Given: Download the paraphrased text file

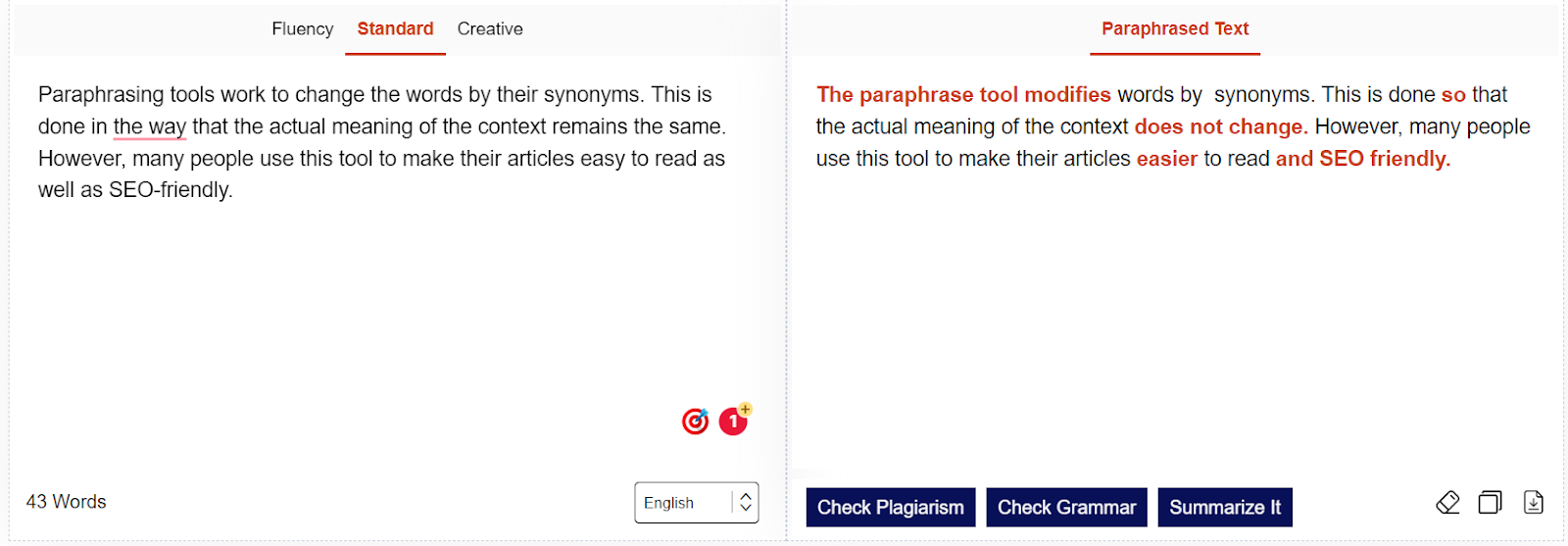Looking at the screenshot, I should click(x=1533, y=503).
